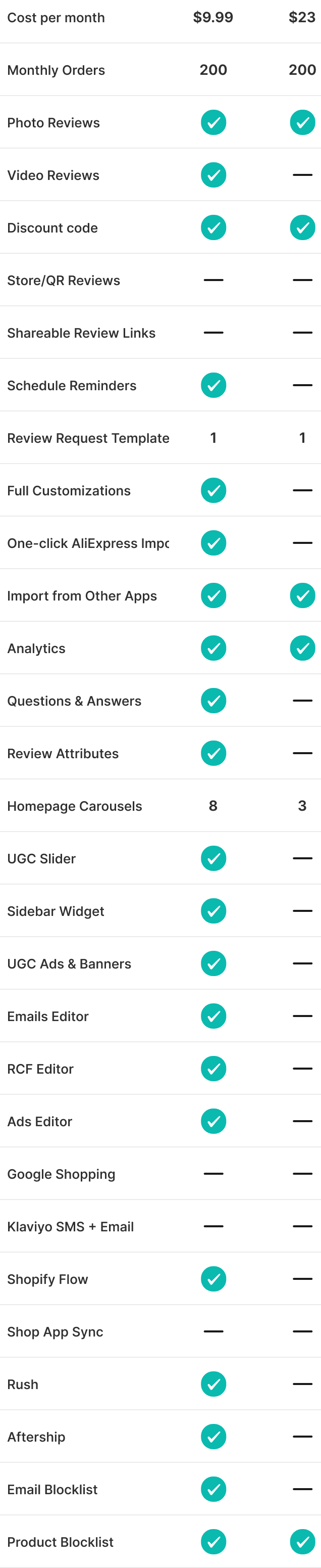Screen dimensions: 321x1568
Task: Click the Schedule Reminders checkmark icon
Action: pos(213,385)
